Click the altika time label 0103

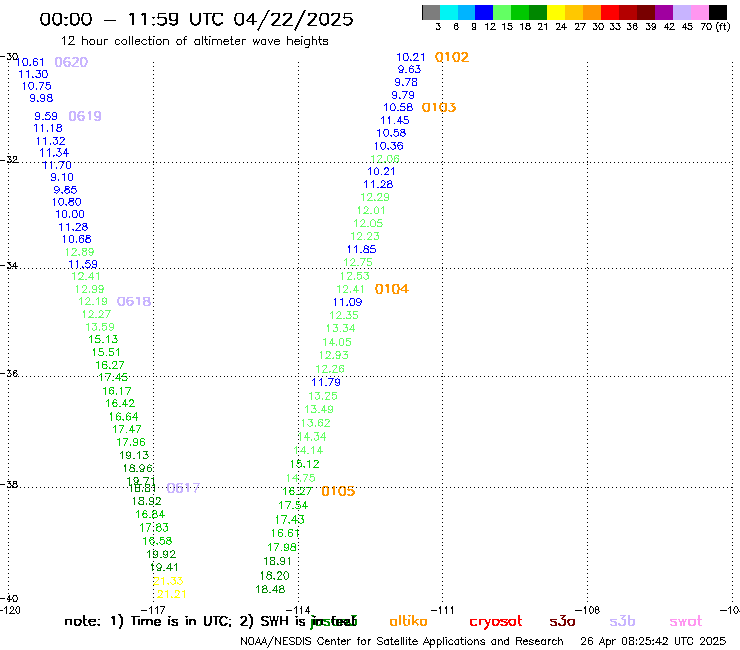(x=439, y=107)
